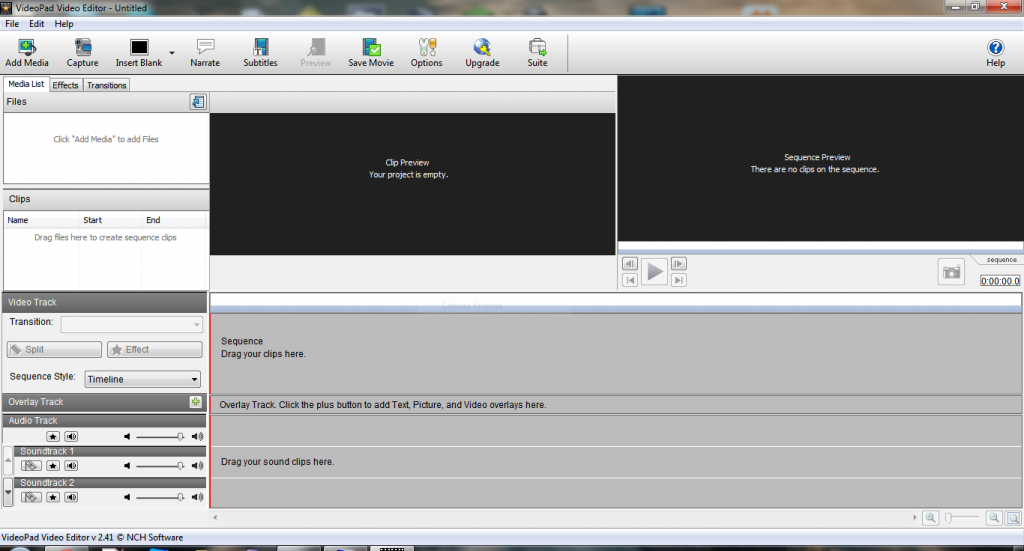Open the Transition dropdown
Viewport: 1024px width, 551px height.
[x=131, y=324]
